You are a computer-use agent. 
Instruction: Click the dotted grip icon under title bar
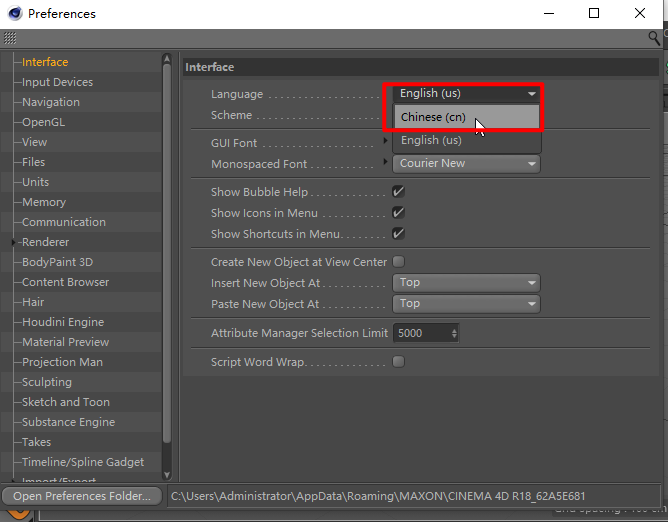click(10, 38)
